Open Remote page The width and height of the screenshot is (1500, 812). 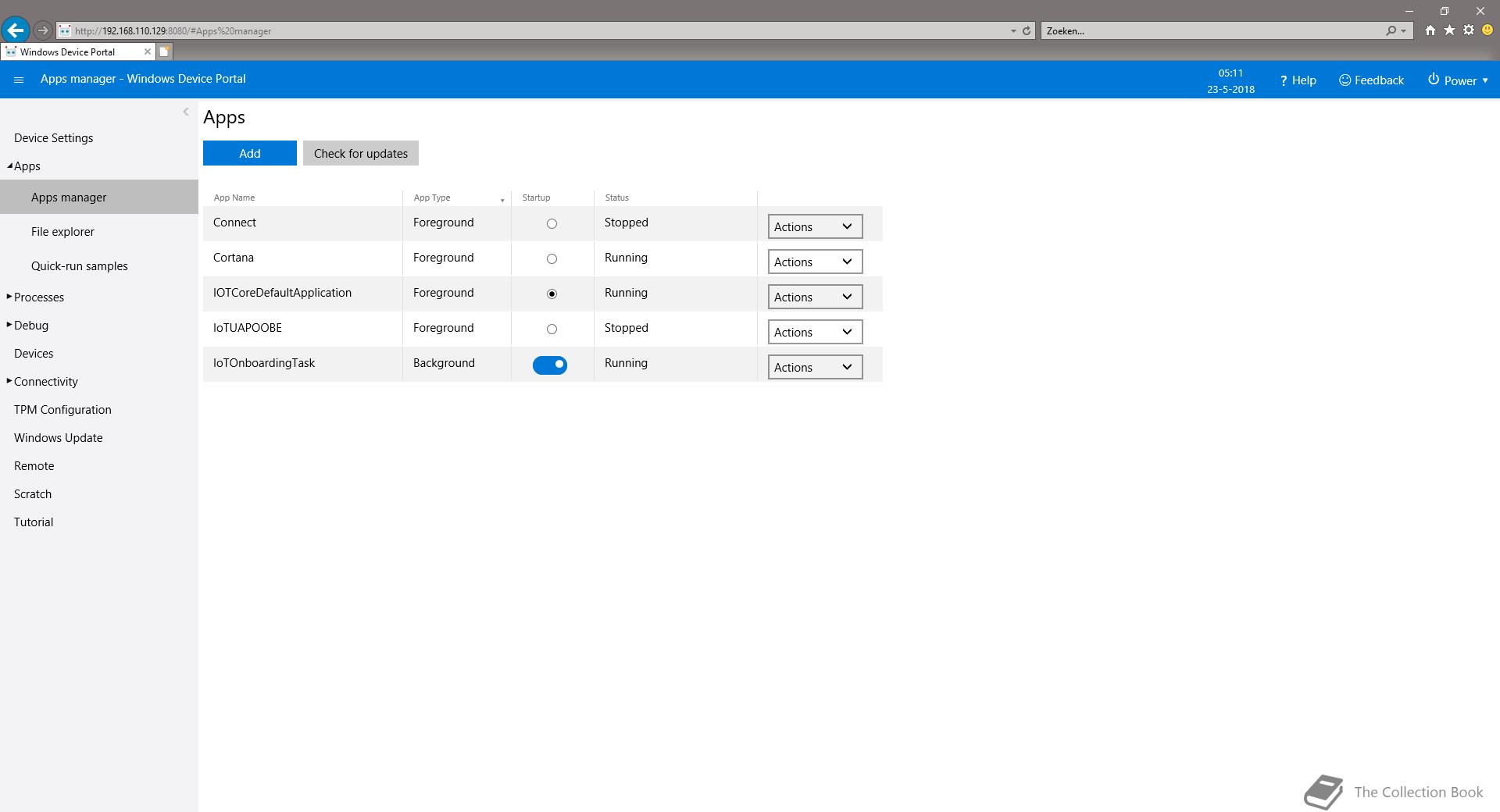[34, 466]
